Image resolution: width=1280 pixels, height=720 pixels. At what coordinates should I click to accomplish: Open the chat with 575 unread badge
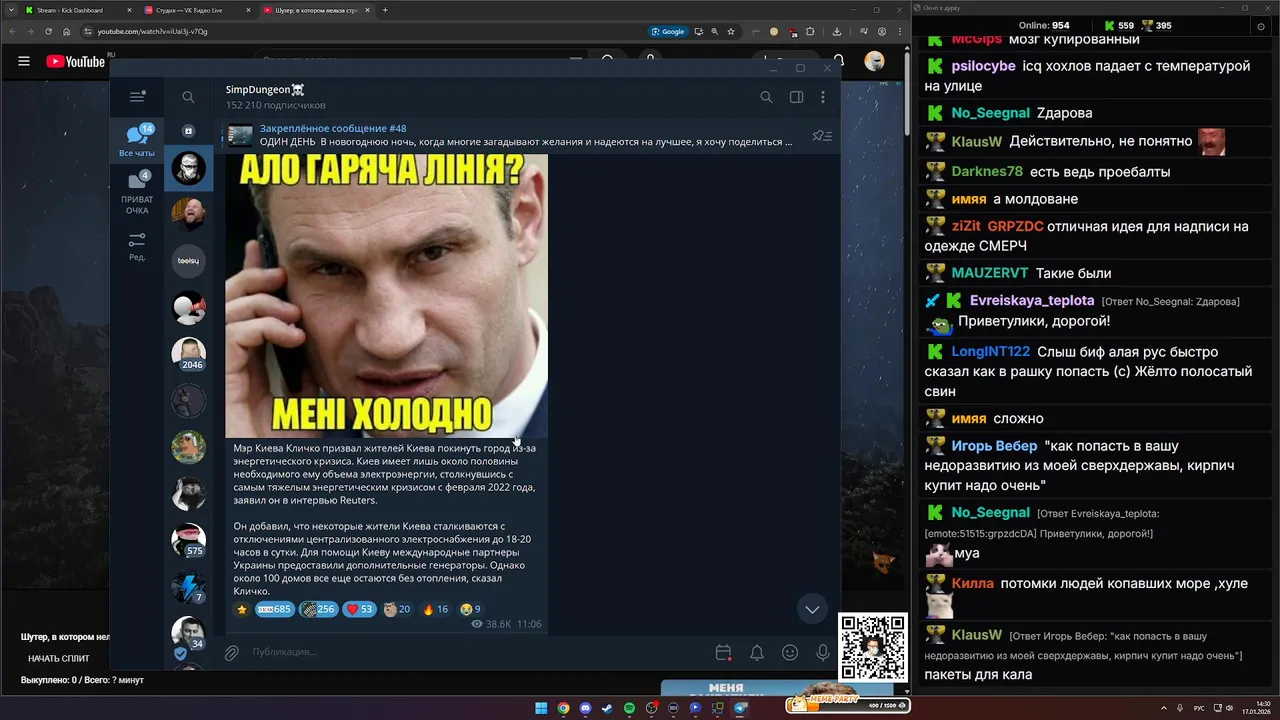pyautogui.click(x=188, y=540)
